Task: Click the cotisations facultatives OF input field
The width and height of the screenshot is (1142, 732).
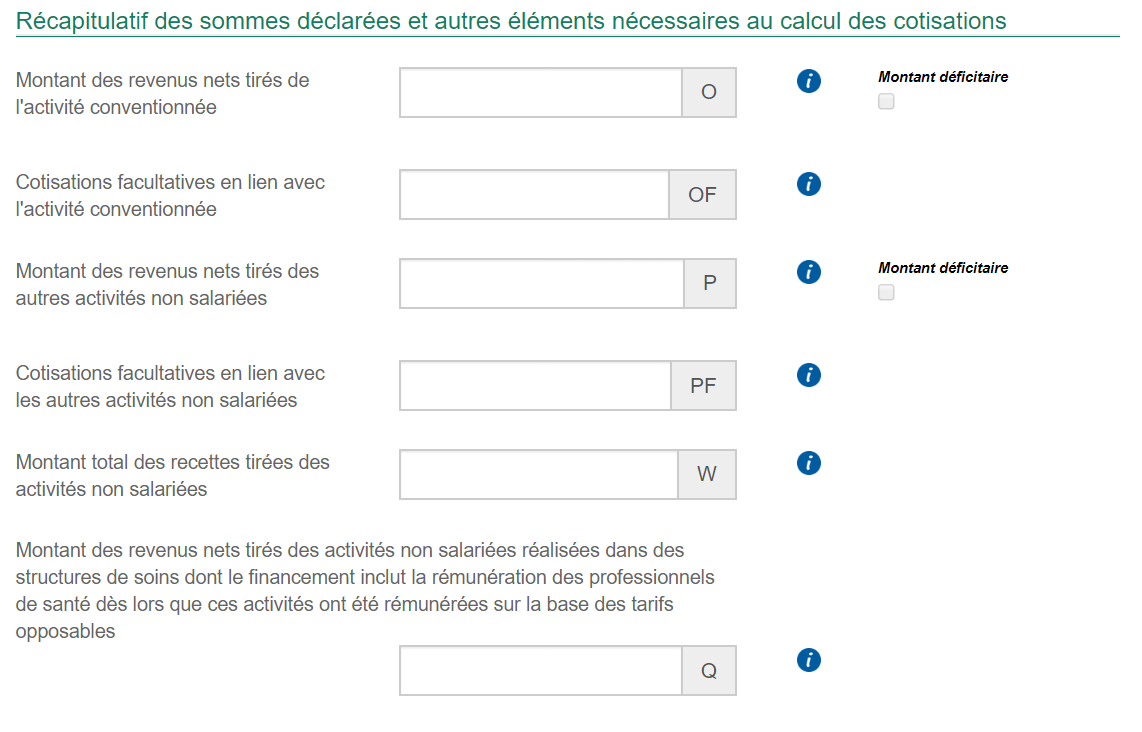Action: pyautogui.click(x=534, y=195)
